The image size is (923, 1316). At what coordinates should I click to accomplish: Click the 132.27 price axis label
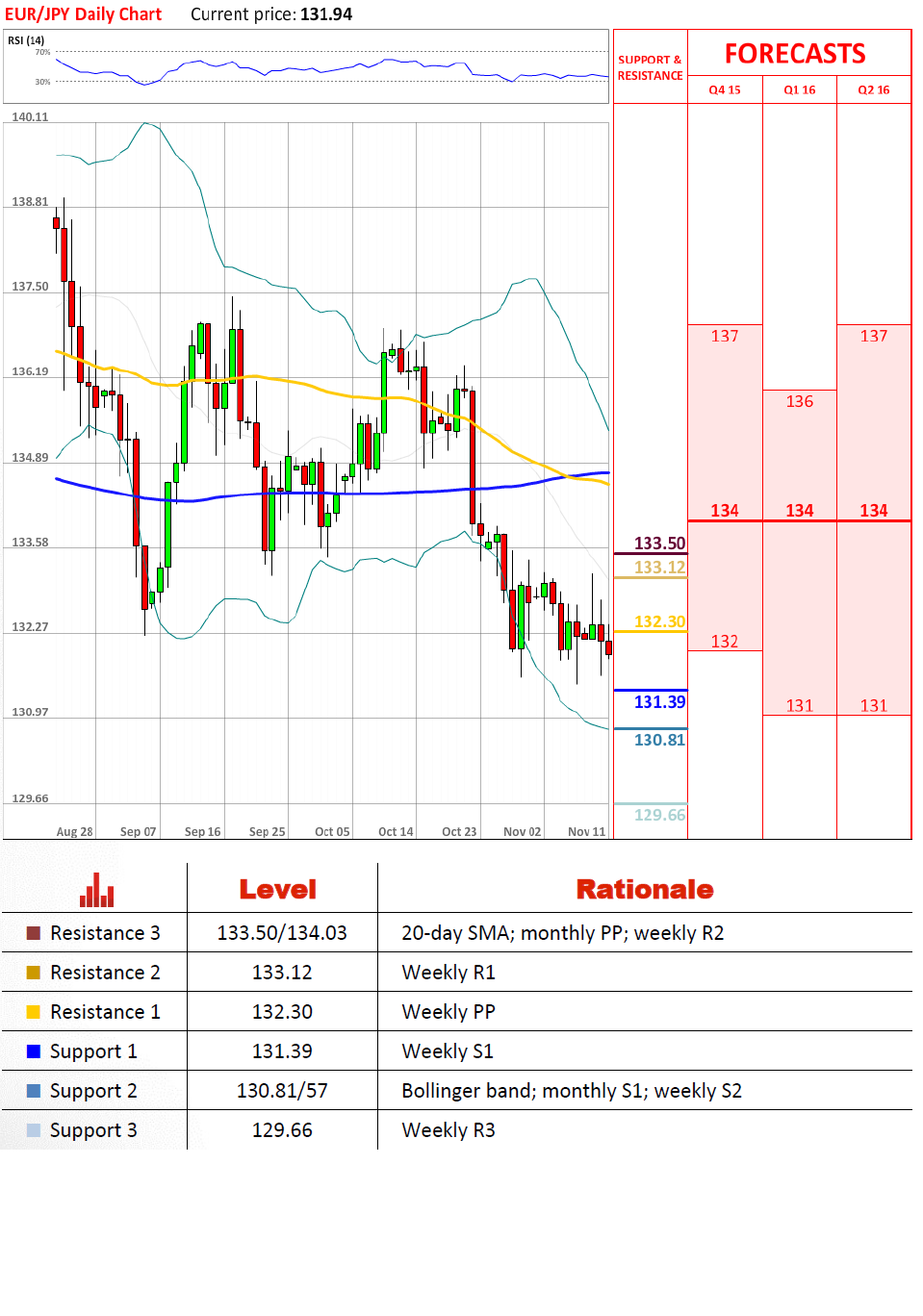point(30,626)
